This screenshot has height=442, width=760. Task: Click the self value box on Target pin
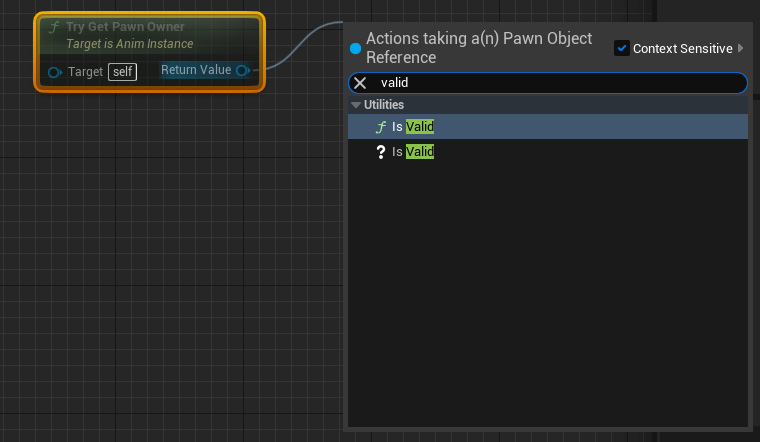click(123, 72)
